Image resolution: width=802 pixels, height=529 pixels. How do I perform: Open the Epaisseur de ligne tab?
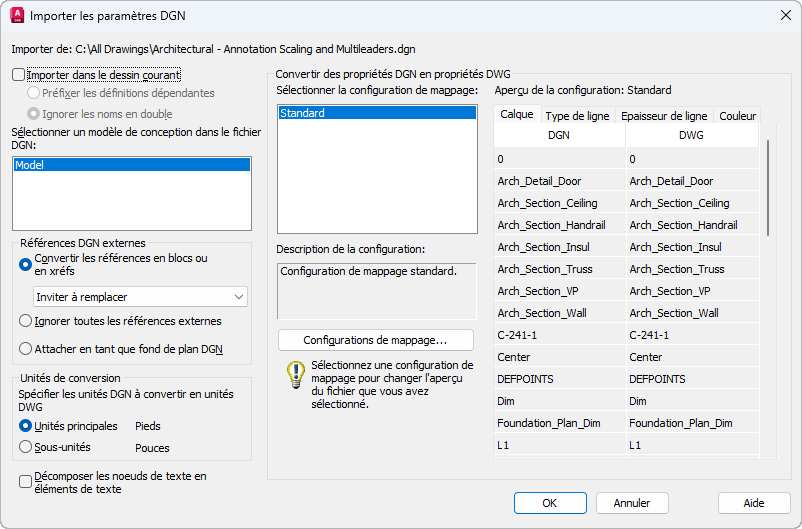pos(664,116)
